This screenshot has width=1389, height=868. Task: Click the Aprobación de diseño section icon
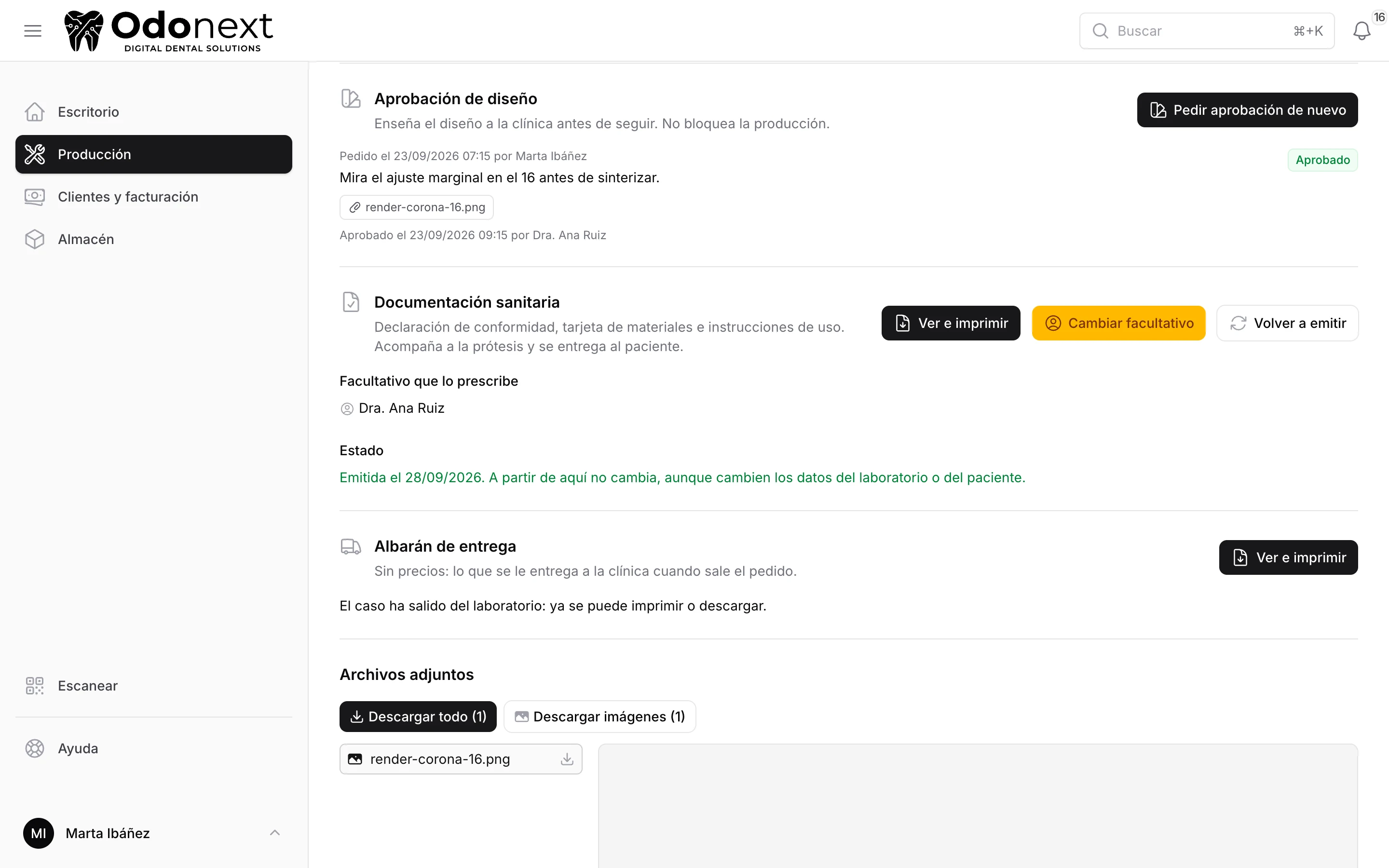351,99
